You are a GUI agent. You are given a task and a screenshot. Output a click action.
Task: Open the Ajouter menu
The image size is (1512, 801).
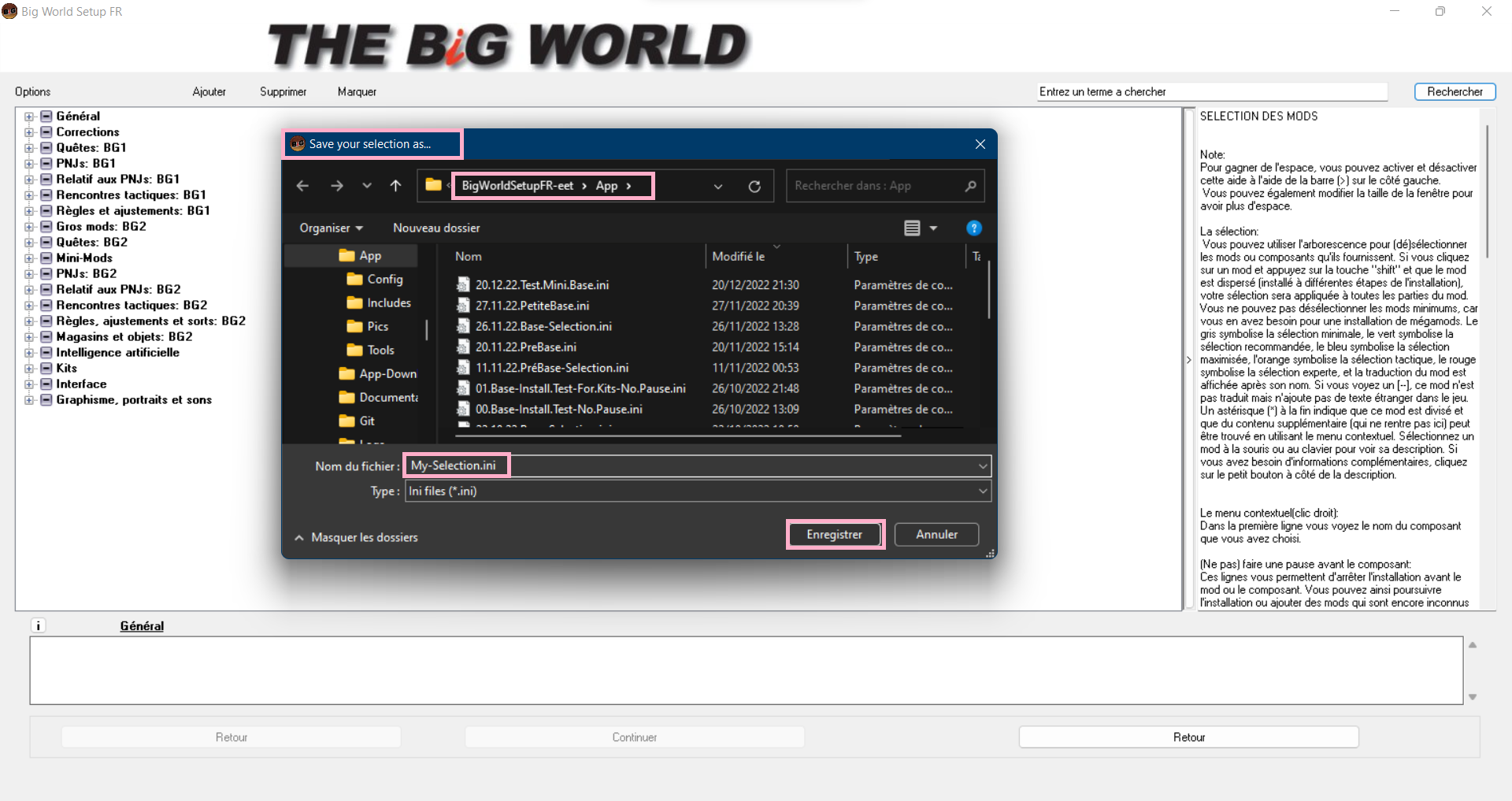[x=209, y=92]
